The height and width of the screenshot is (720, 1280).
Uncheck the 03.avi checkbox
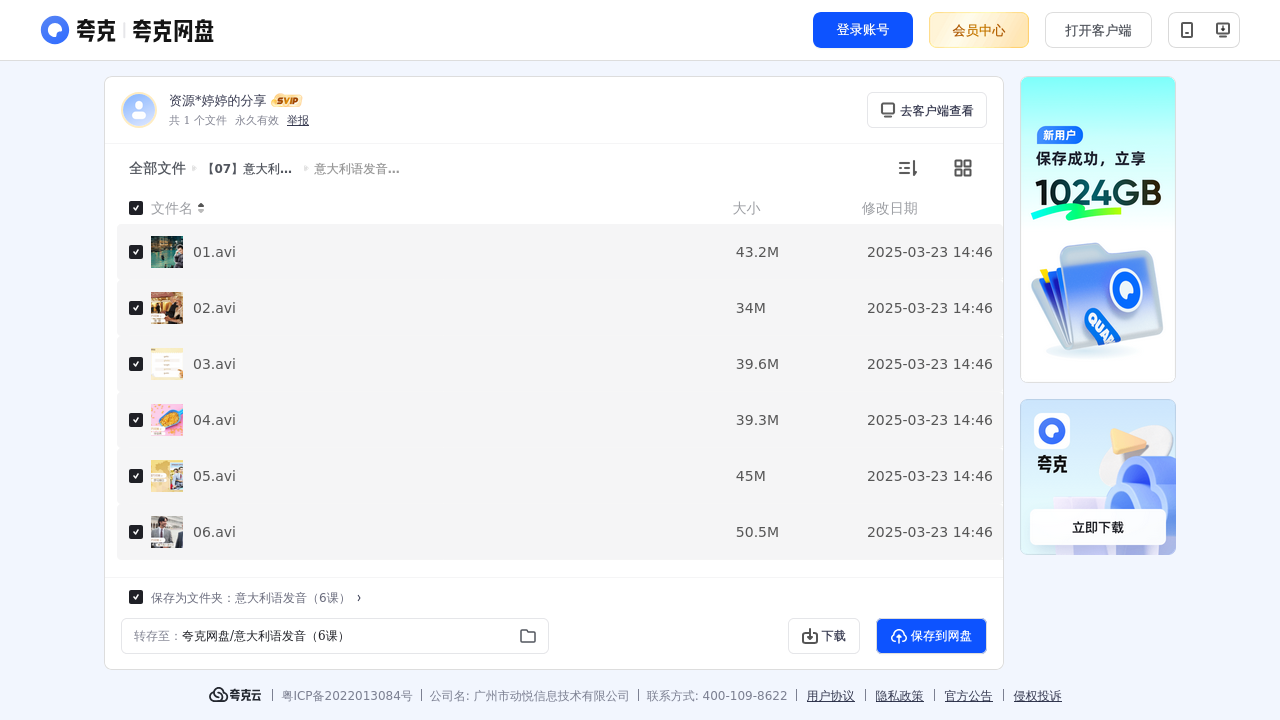(136, 364)
